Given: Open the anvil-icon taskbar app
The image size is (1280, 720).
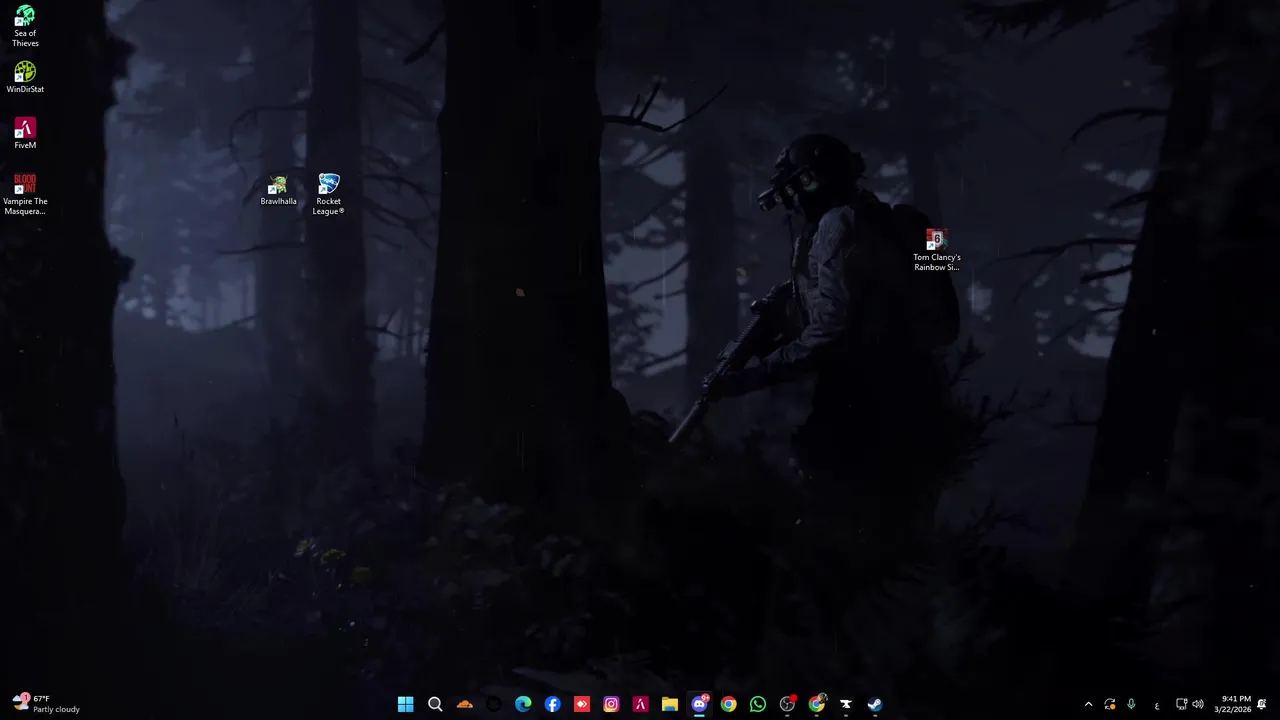Looking at the screenshot, I should click(846, 704).
